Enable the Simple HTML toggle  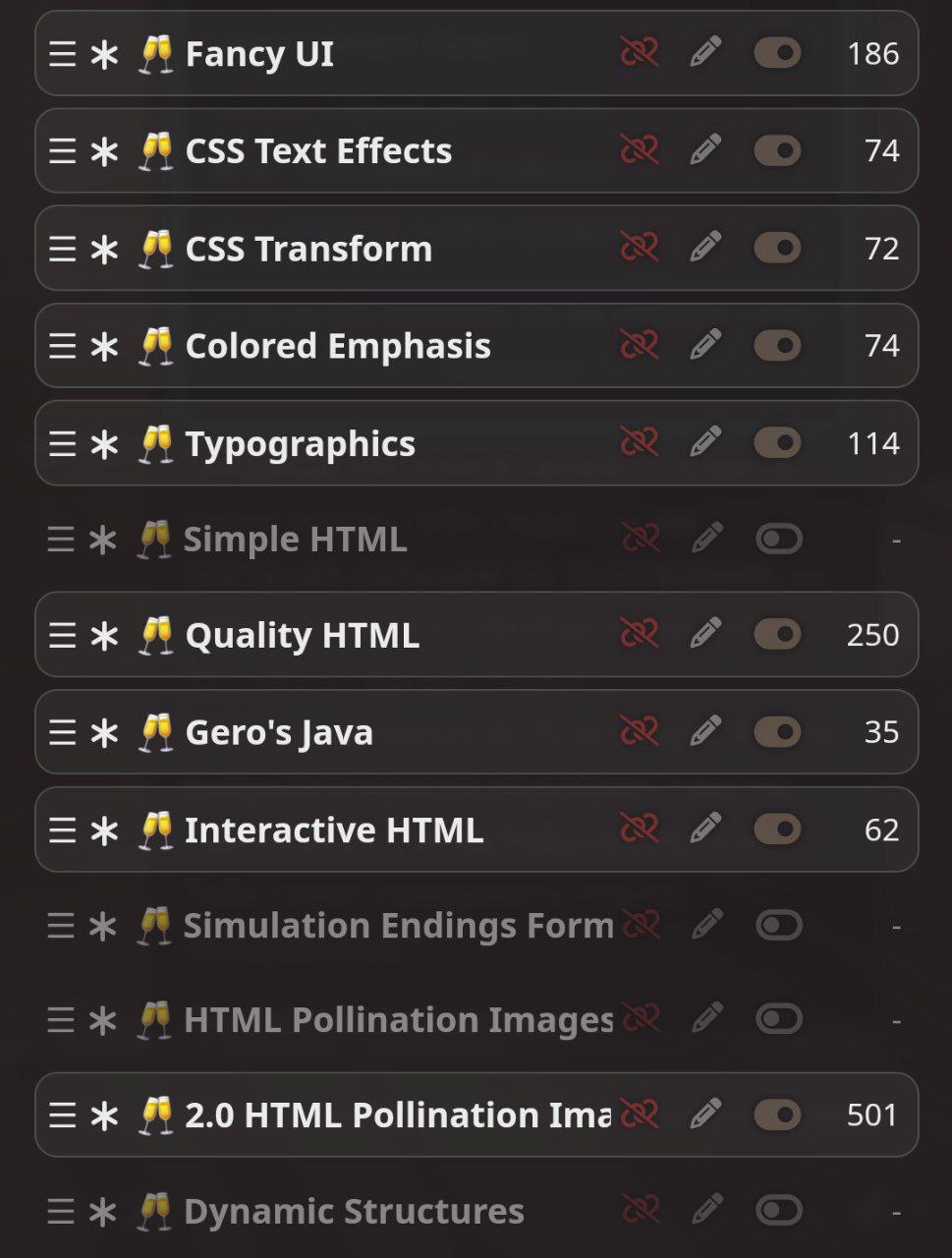(779, 540)
